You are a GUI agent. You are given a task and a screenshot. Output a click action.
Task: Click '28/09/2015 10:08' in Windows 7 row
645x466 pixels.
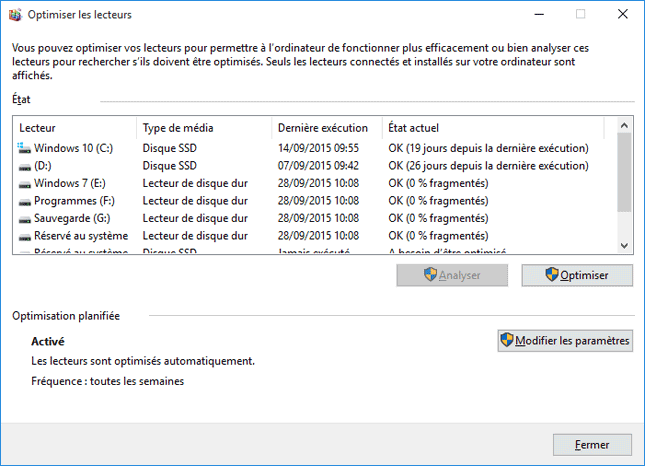pyautogui.click(x=318, y=183)
